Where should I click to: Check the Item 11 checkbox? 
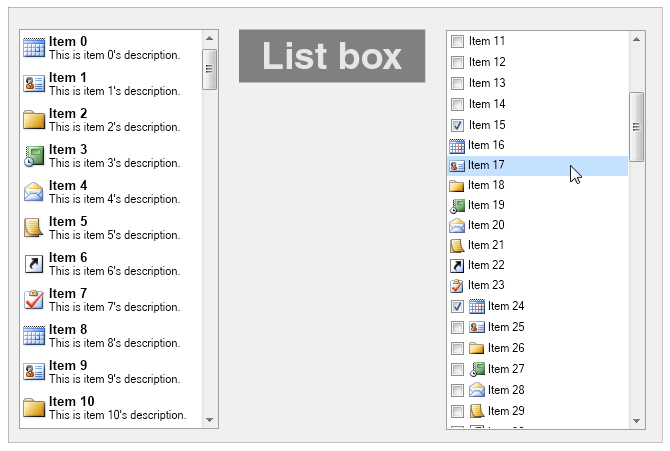[x=457, y=42]
